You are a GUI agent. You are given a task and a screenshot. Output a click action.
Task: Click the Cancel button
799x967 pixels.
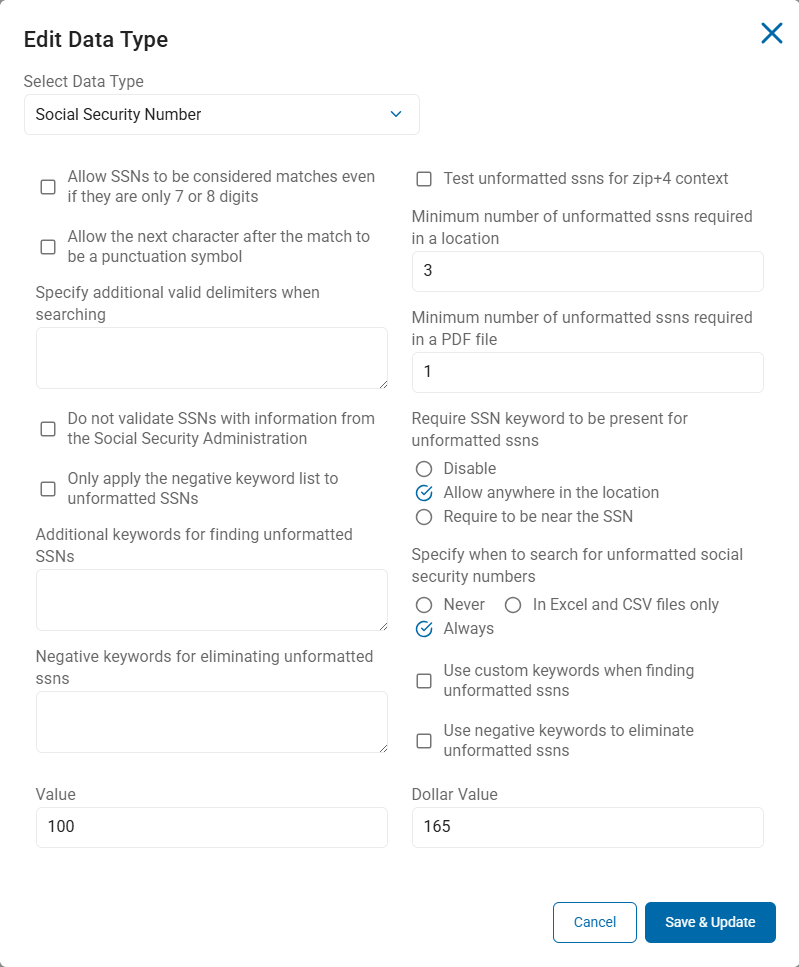[595, 923]
